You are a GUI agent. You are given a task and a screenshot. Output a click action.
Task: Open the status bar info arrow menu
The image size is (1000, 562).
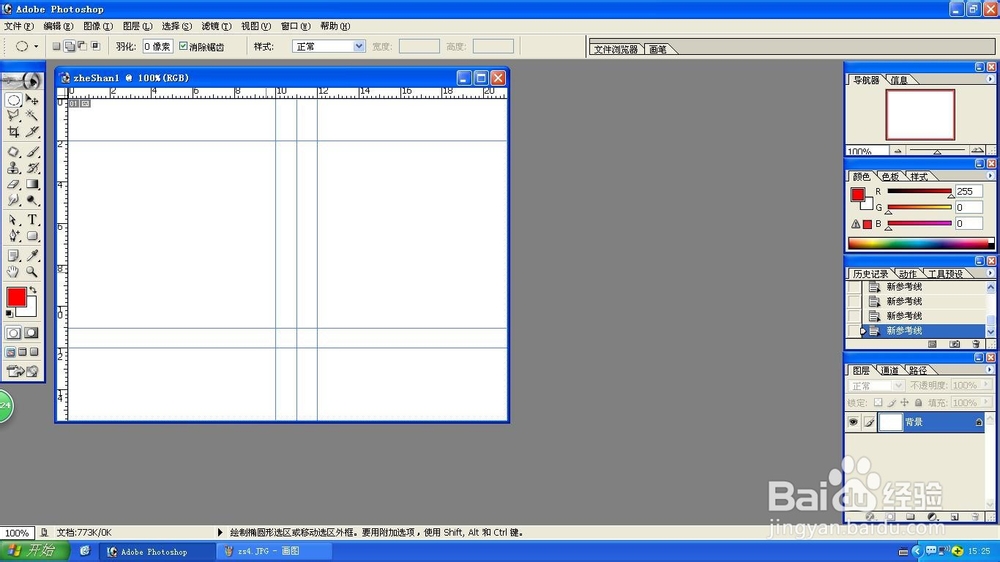(x=220, y=532)
